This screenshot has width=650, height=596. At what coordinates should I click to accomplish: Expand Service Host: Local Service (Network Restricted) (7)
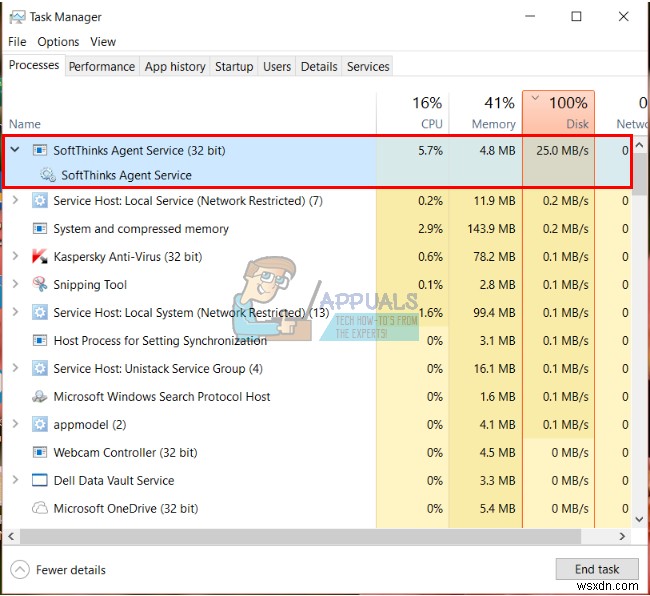tap(15, 200)
